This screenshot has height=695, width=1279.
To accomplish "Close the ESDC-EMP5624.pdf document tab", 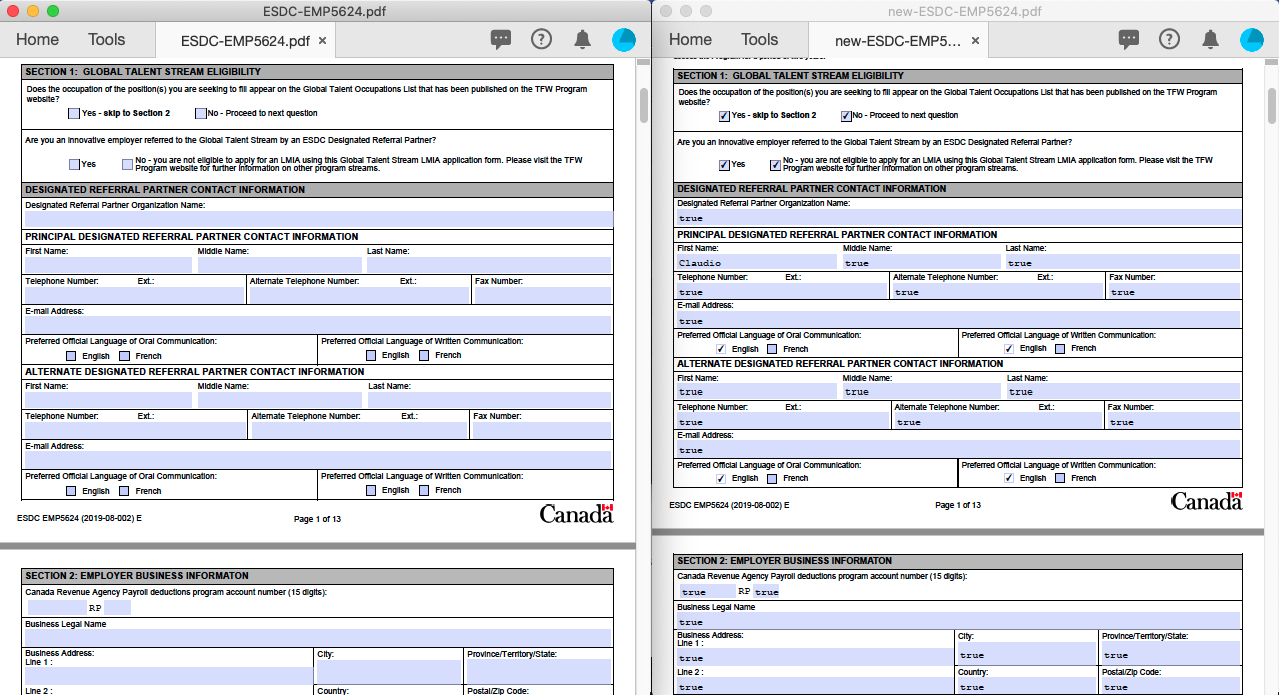I will pyautogui.click(x=322, y=41).
